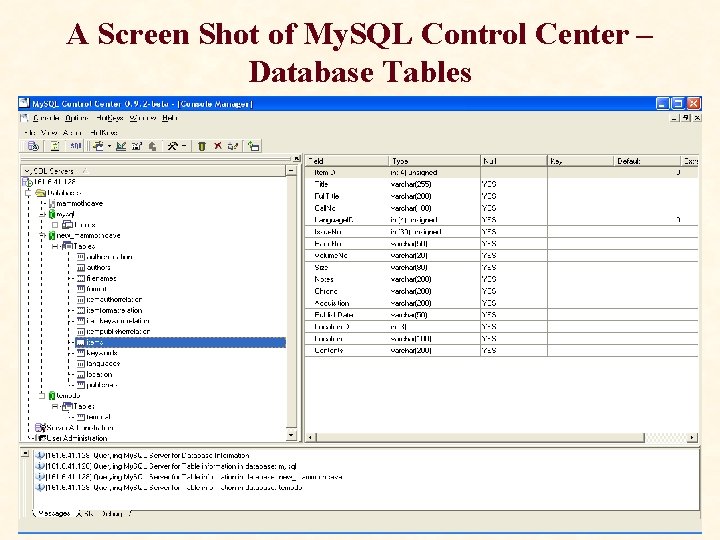
Task: Click the field grid horizontal scroll-right arrow
Action: click(x=692, y=437)
